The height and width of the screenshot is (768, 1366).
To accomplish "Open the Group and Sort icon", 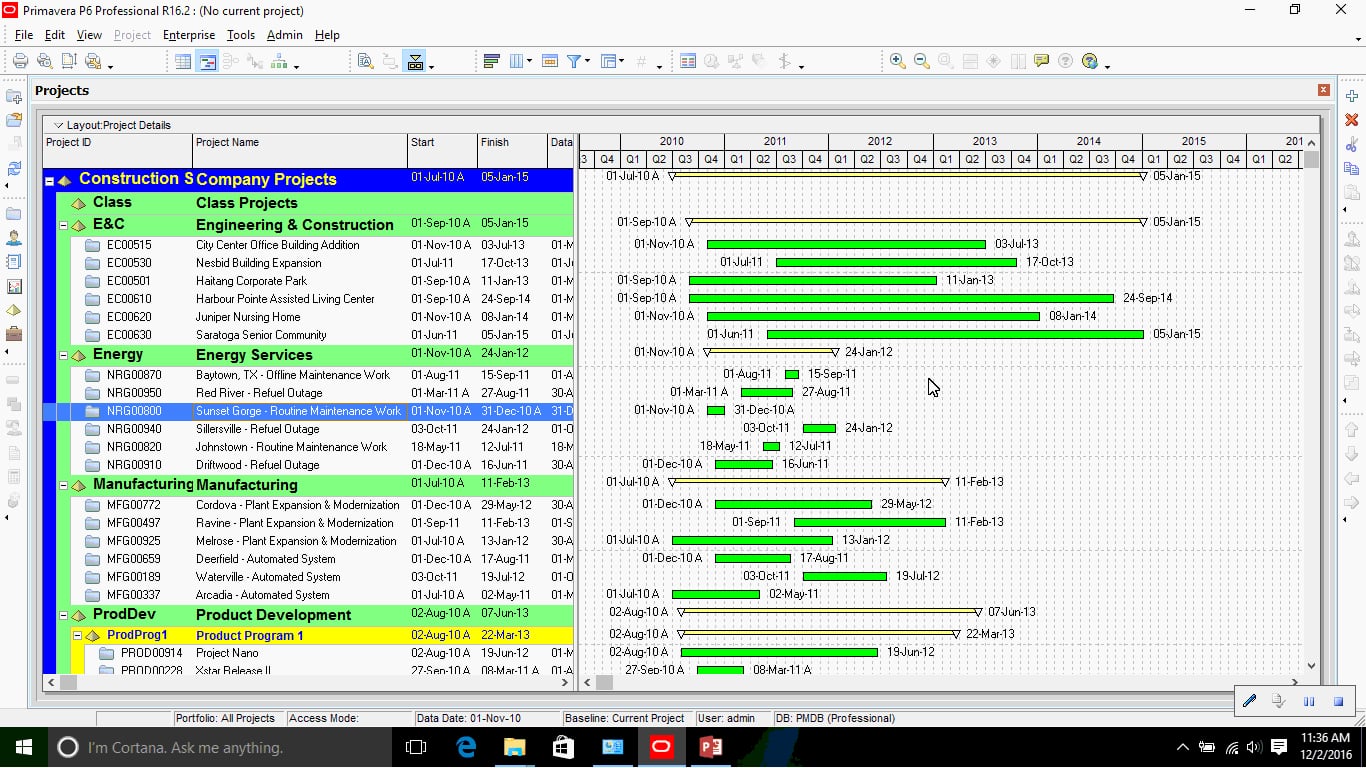I will pyautogui.click(x=608, y=61).
